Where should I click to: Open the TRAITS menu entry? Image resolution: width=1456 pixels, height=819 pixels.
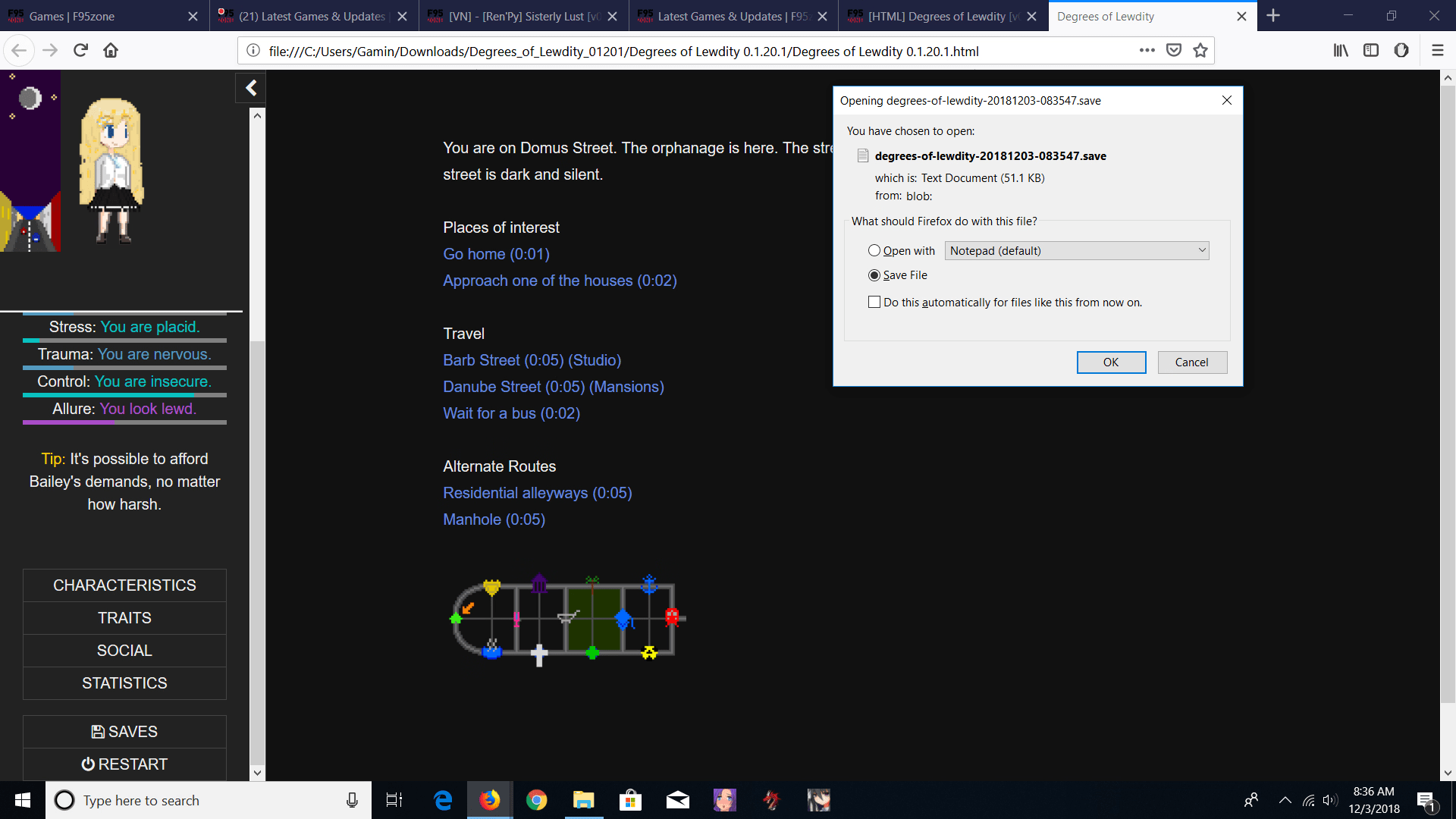coord(124,618)
